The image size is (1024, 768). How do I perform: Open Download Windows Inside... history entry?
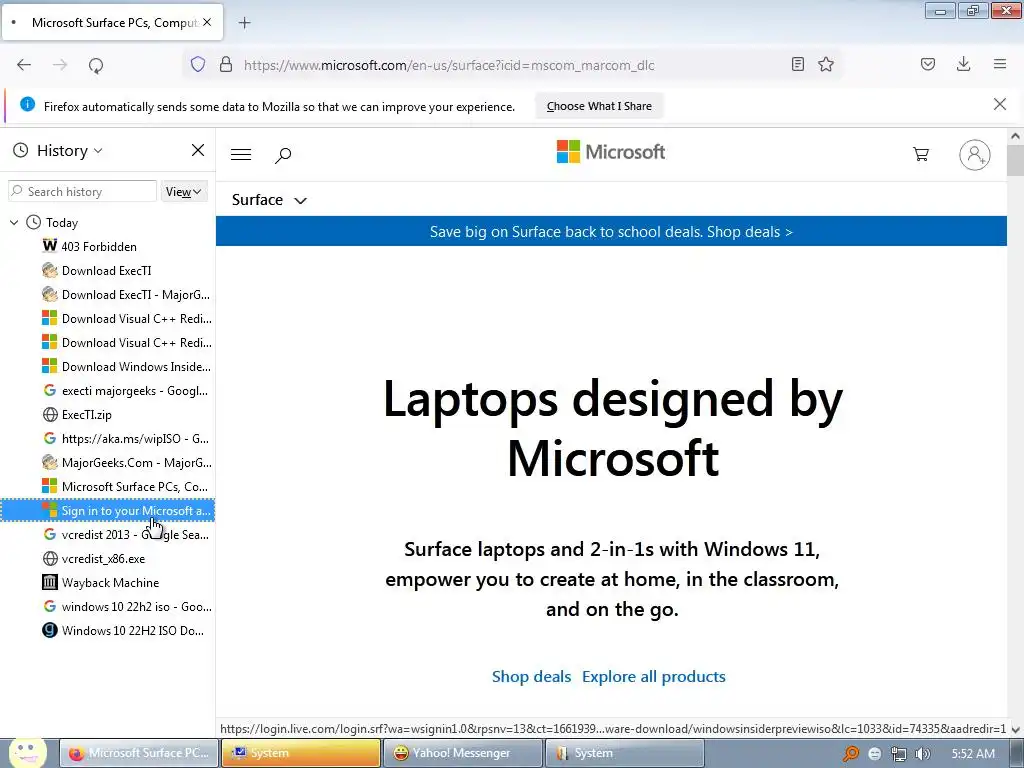click(x=107, y=367)
